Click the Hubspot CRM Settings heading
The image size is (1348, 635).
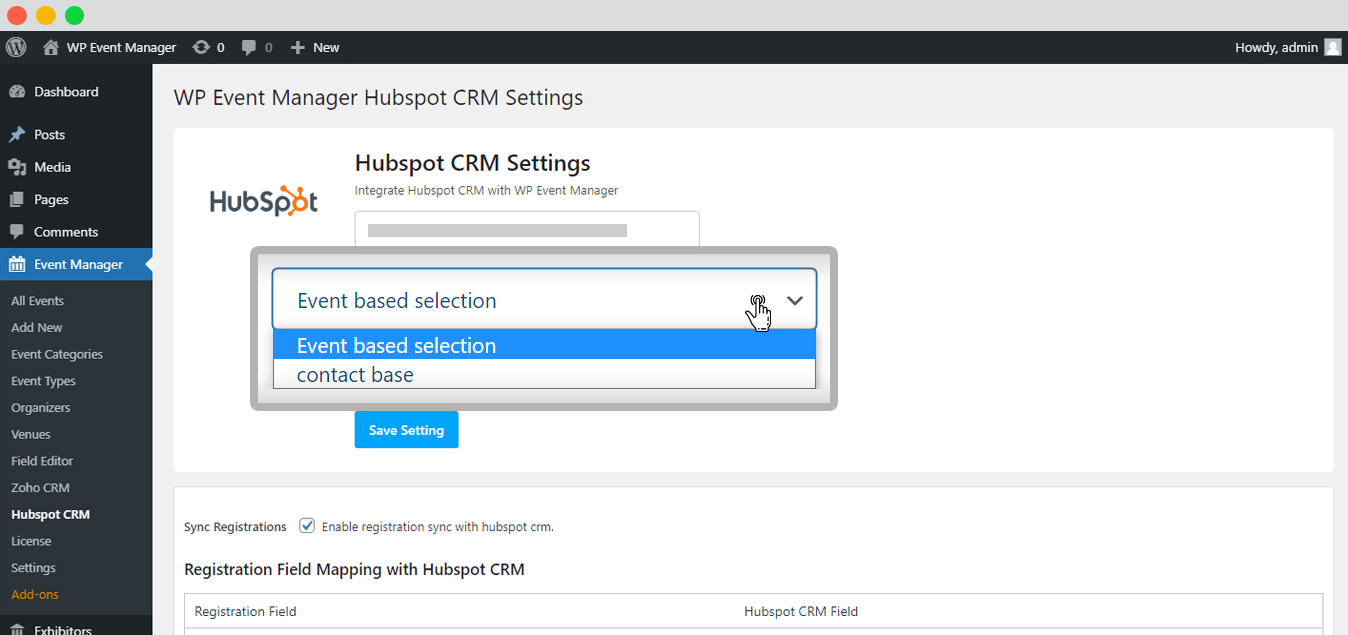point(473,163)
